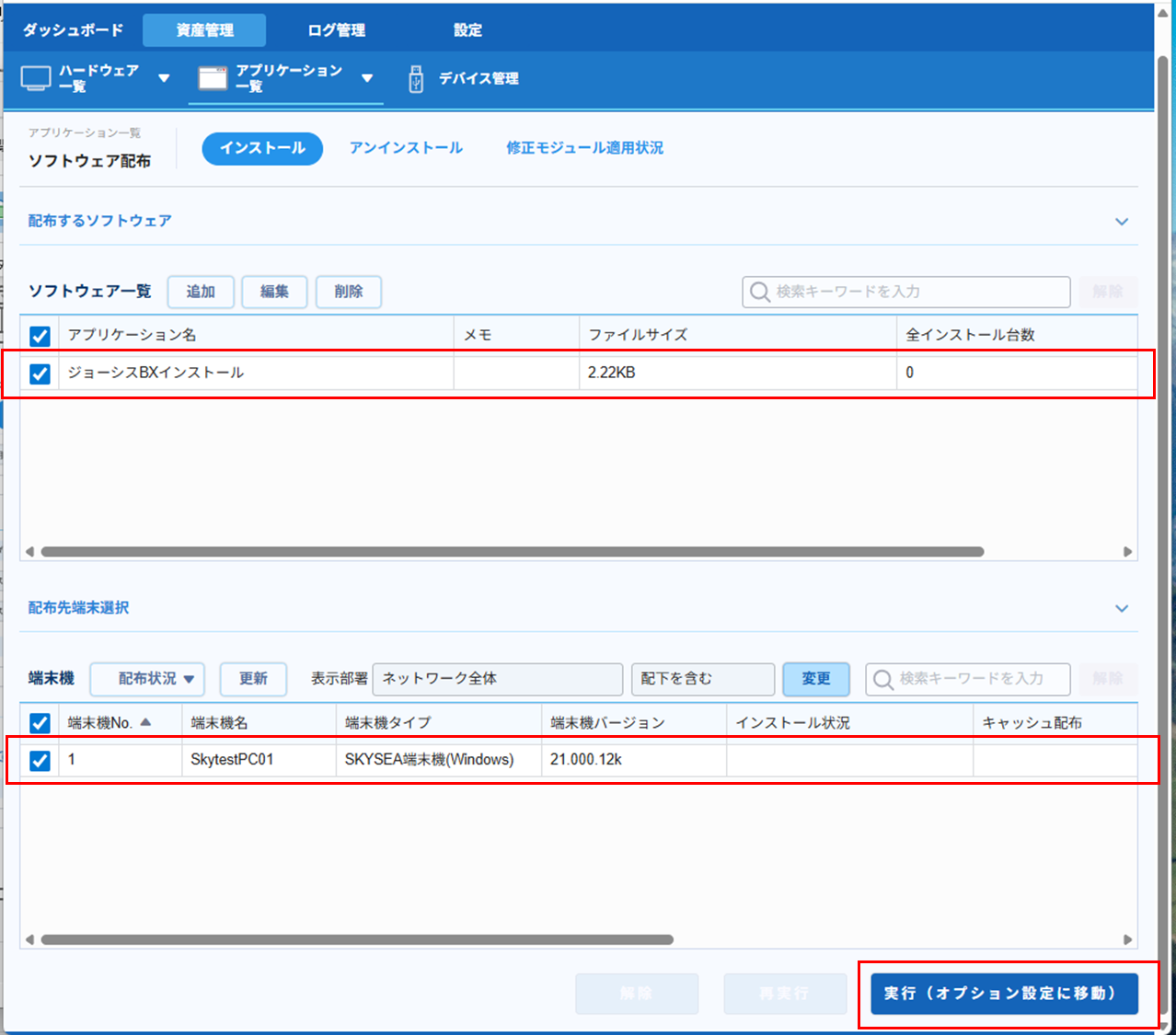The height and width of the screenshot is (1035, 1176).
Task: Click the sort arrow beside 端末機No.
Action: pyautogui.click(x=145, y=722)
